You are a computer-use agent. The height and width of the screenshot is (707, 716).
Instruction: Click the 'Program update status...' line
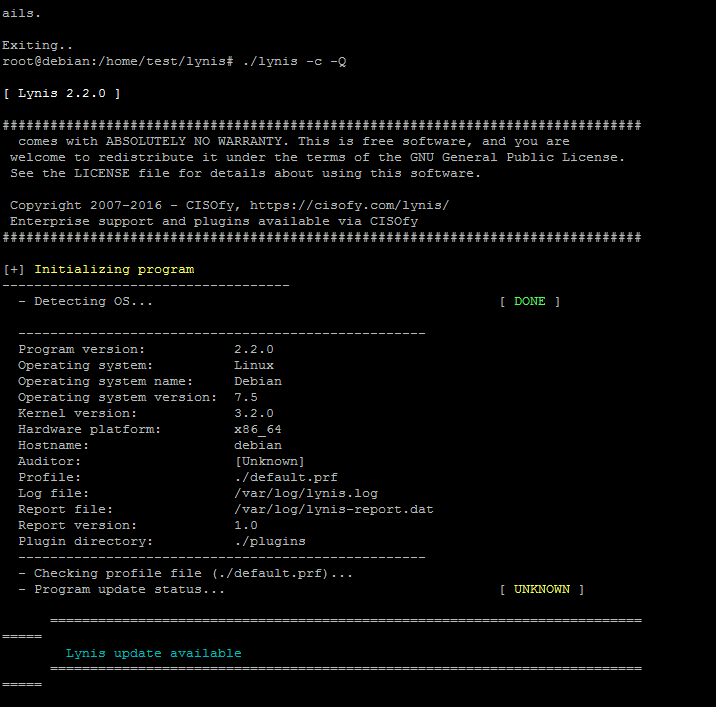click(x=121, y=589)
